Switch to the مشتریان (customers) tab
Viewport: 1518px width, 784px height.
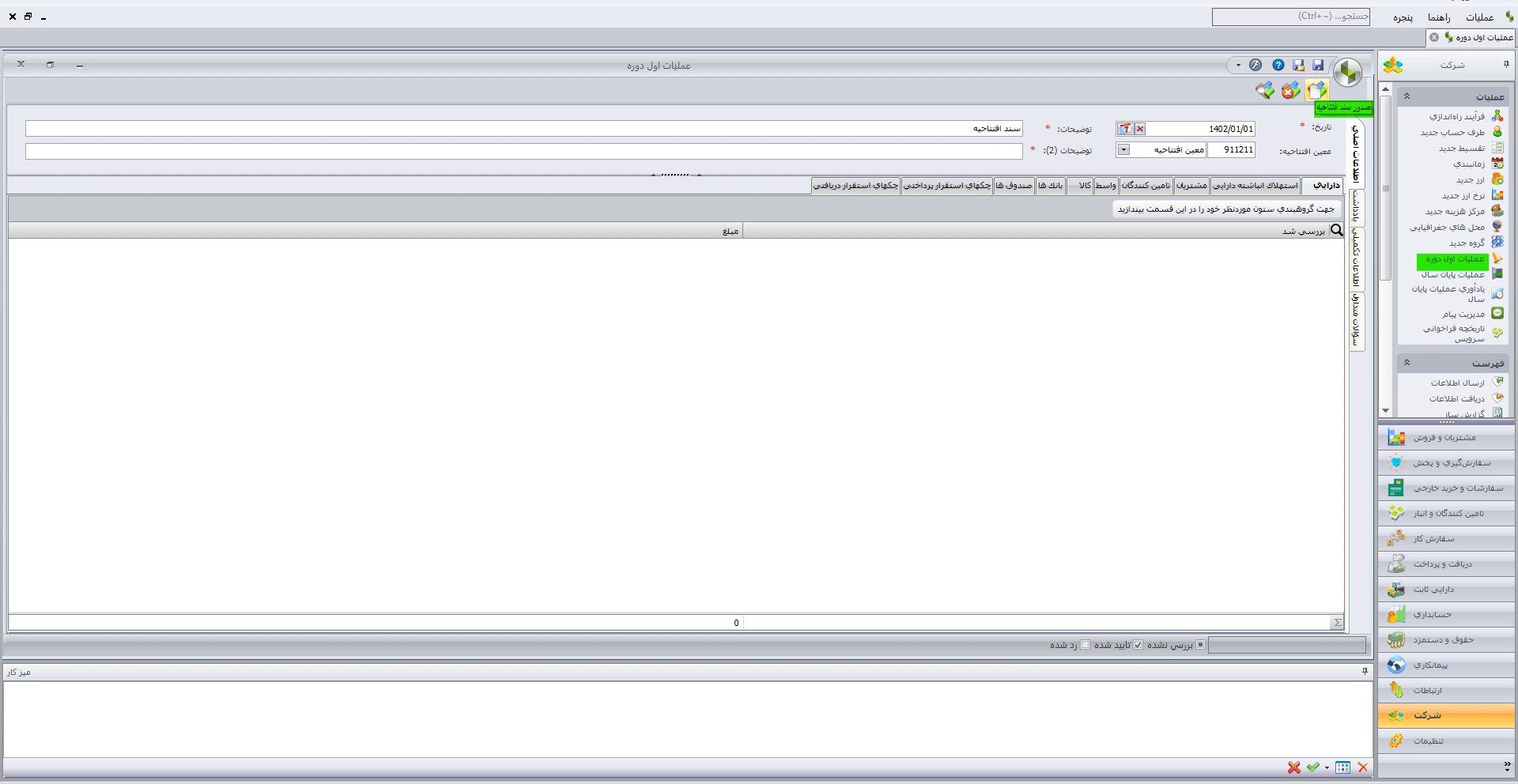(1191, 186)
